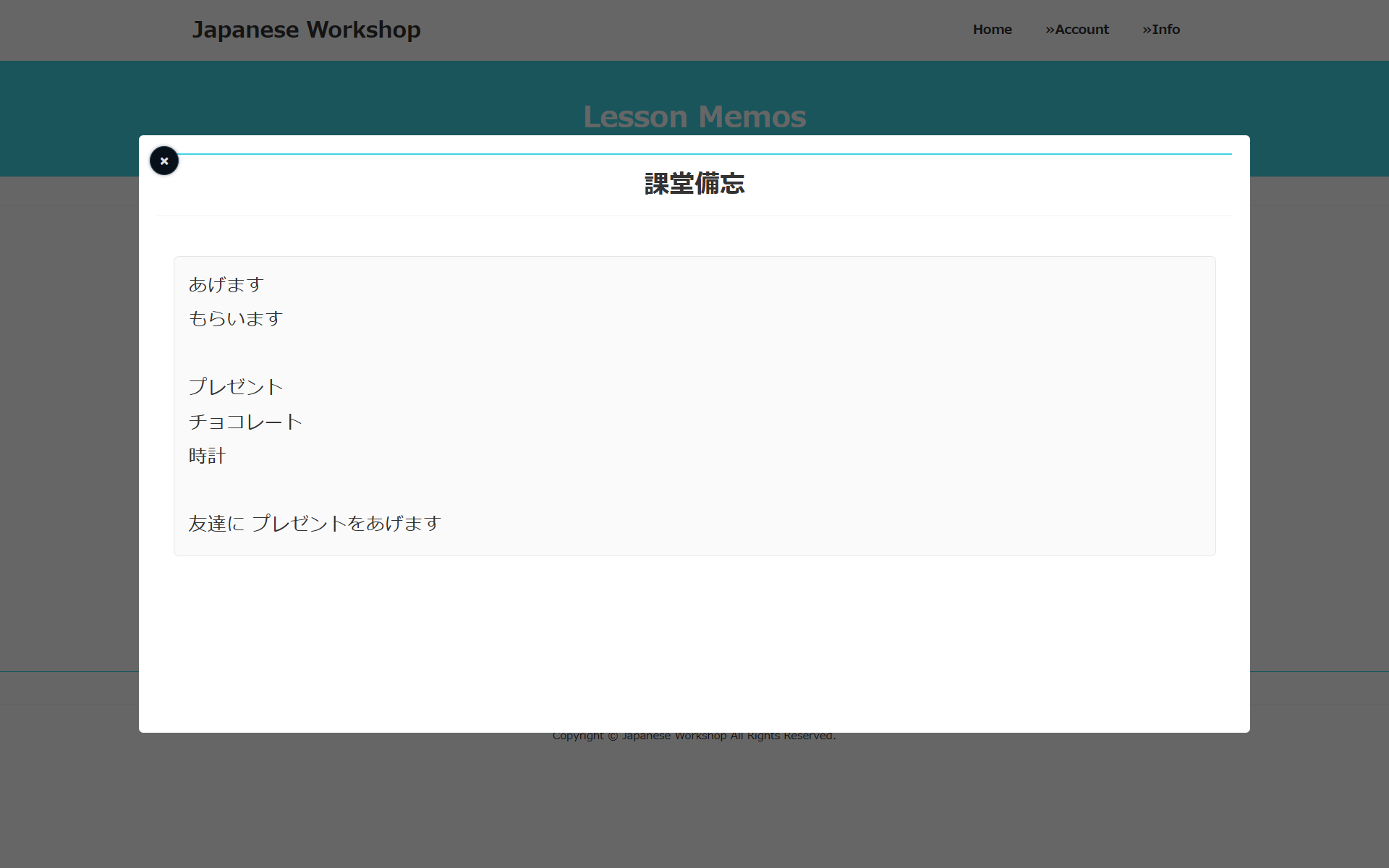The width and height of the screenshot is (1389, 868).
Task: Open the »Account menu
Action: (x=1076, y=30)
